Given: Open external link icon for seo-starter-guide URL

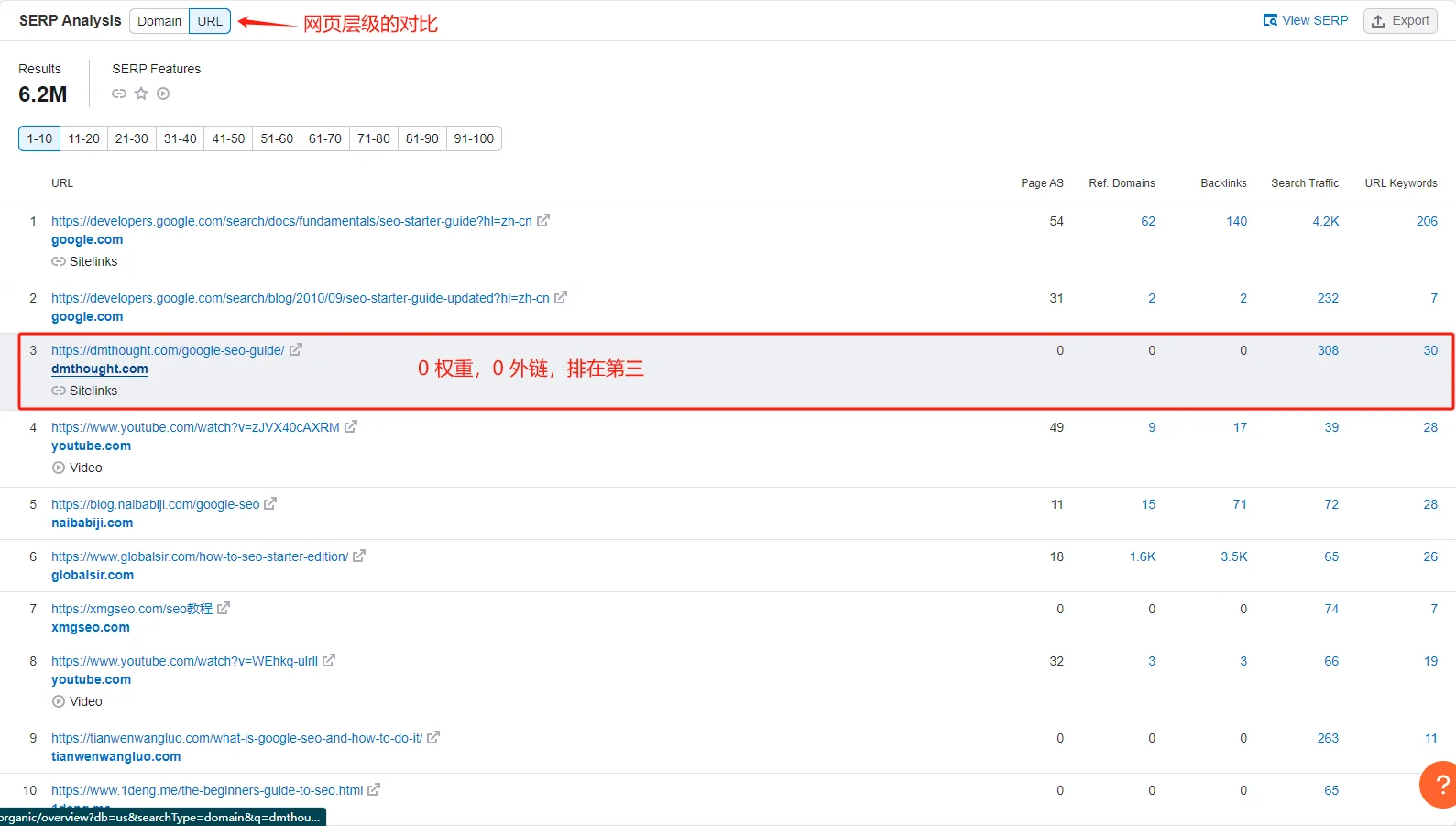Looking at the screenshot, I should click(543, 220).
